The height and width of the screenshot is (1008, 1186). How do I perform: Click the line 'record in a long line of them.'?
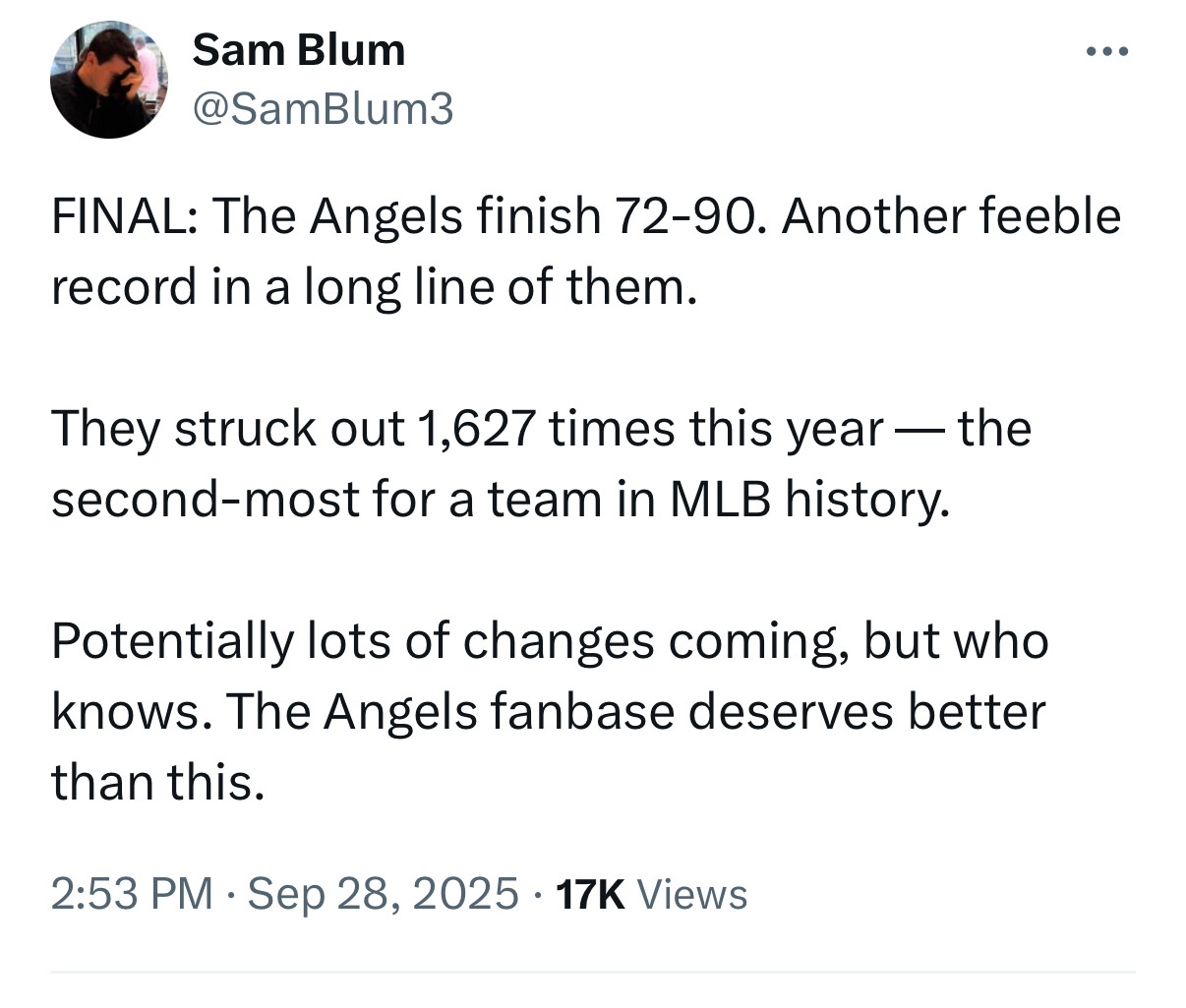click(374, 287)
